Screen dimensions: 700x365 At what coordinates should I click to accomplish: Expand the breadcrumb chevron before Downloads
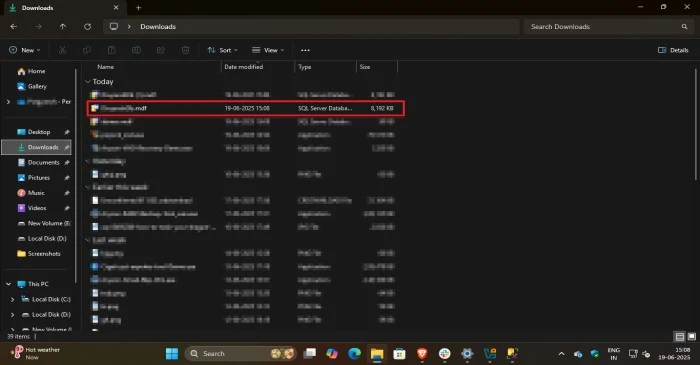(129, 27)
